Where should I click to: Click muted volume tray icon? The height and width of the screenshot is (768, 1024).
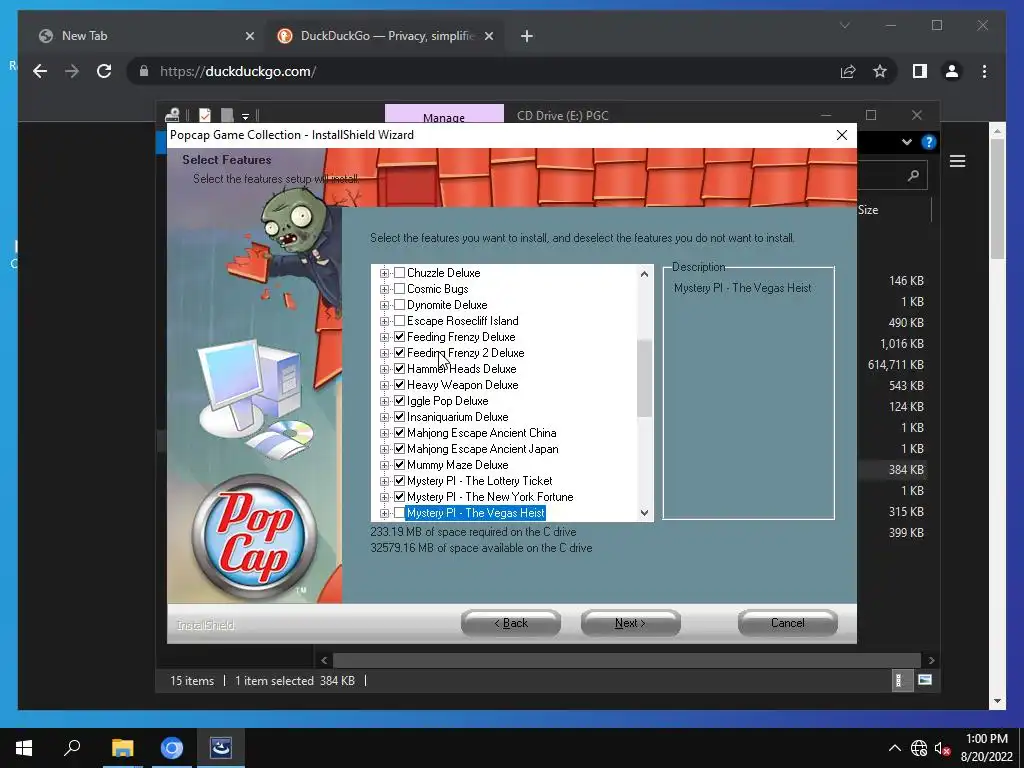pos(942,748)
